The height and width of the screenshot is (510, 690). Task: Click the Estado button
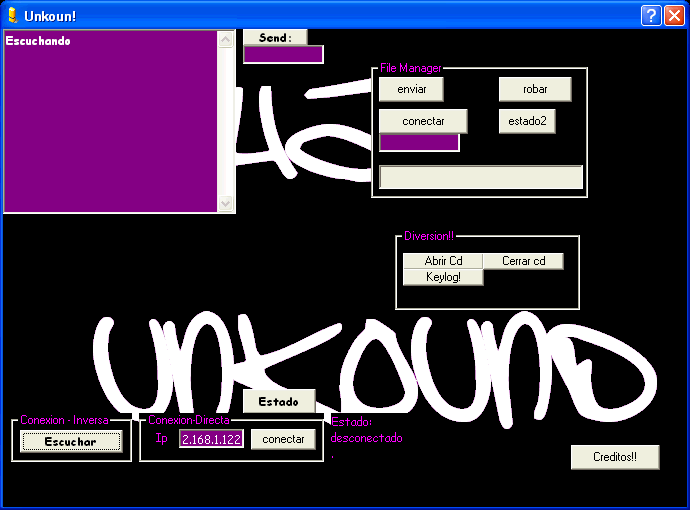pyautogui.click(x=279, y=401)
